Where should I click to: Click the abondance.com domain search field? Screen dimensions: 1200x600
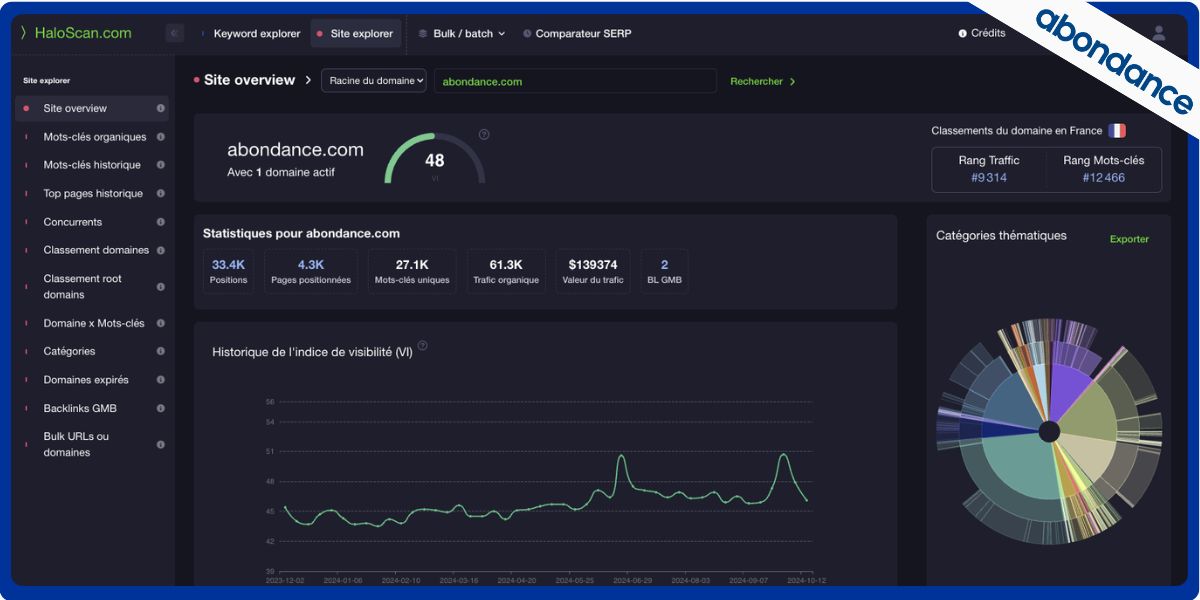(575, 81)
